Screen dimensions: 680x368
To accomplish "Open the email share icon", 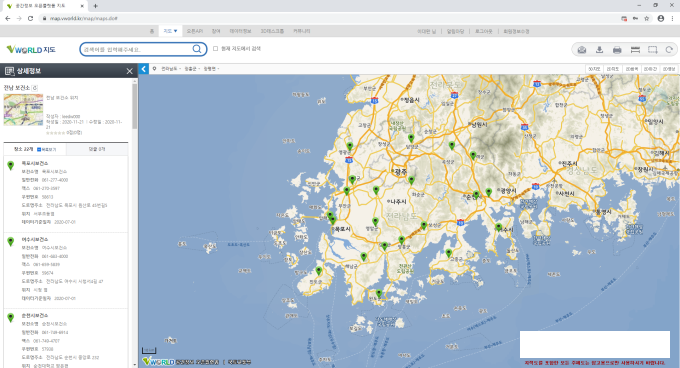I will pyautogui.click(x=582, y=50).
